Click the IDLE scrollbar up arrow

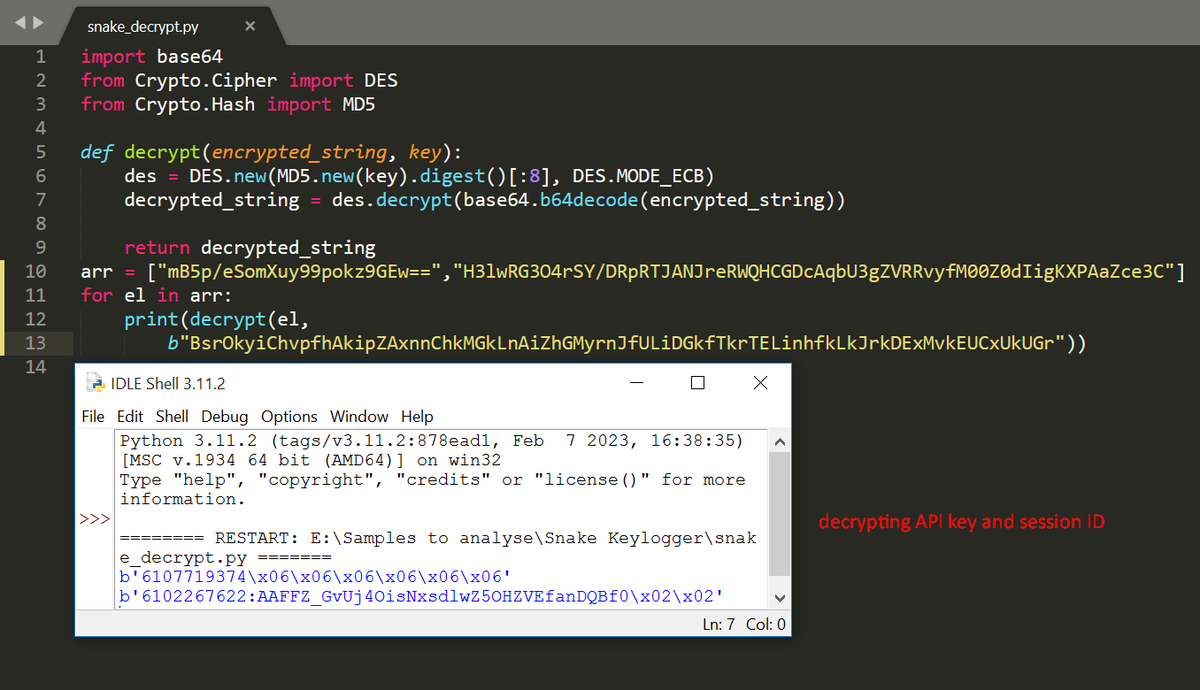[780, 441]
